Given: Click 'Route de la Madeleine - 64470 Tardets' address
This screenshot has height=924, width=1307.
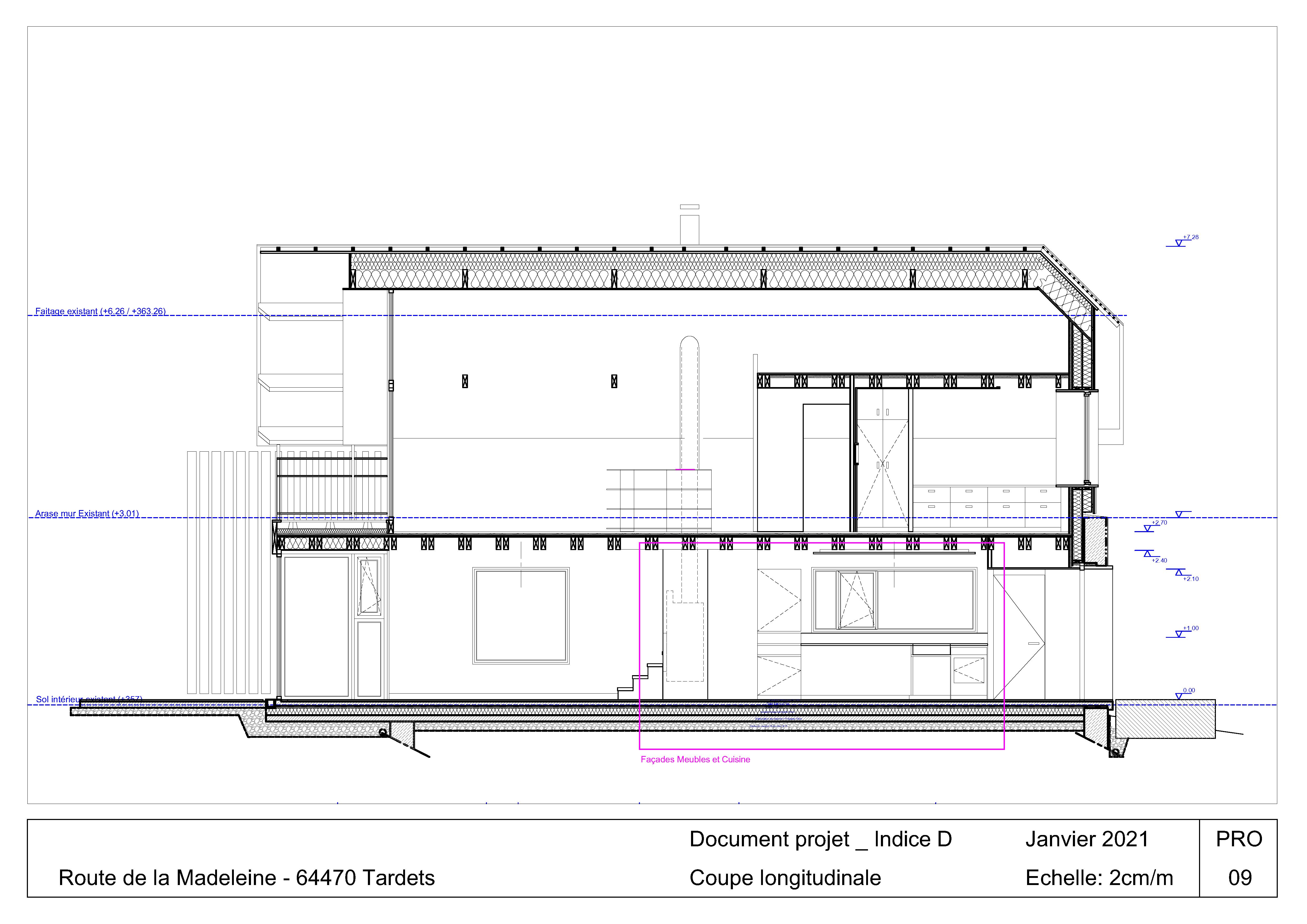Looking at the screenshot, I should pos(246,878).
